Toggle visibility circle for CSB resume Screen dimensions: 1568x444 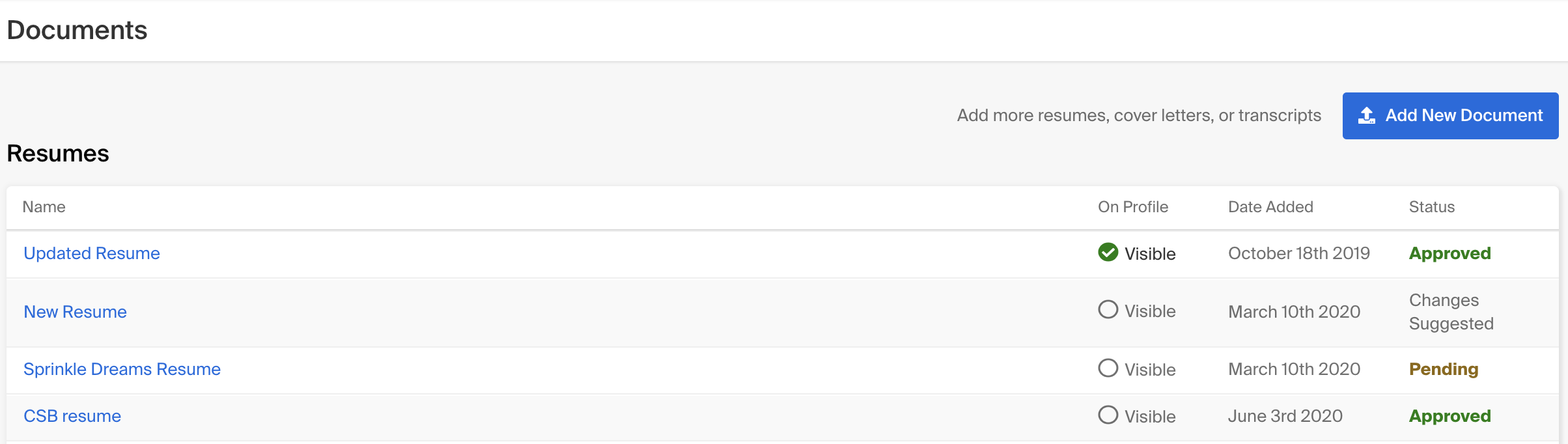1108,415
